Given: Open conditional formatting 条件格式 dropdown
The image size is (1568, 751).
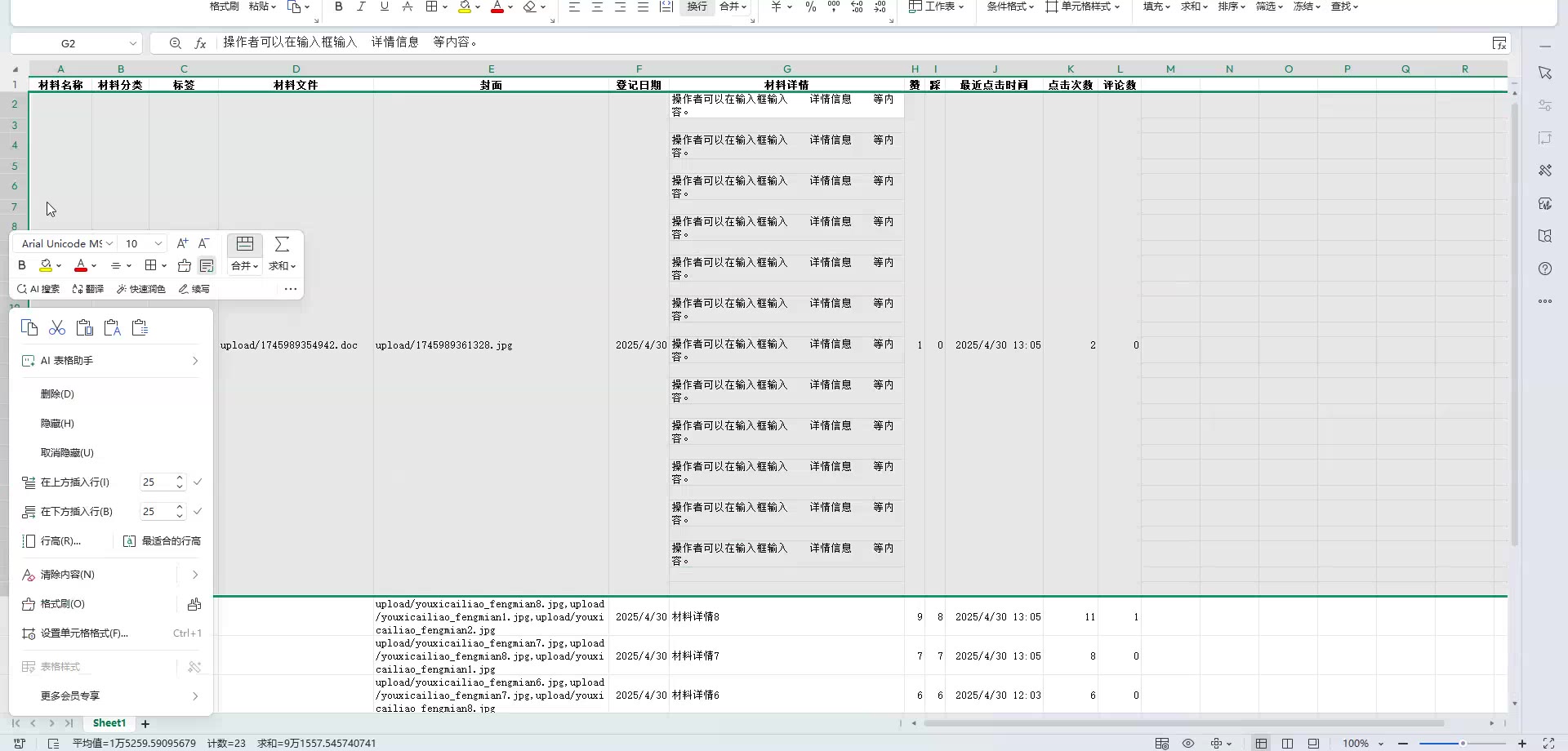Looking at the screenshot, I should [x=1010, y=7].
